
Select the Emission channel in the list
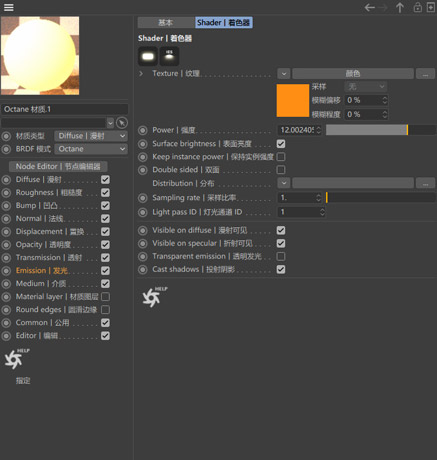[42, 270]
